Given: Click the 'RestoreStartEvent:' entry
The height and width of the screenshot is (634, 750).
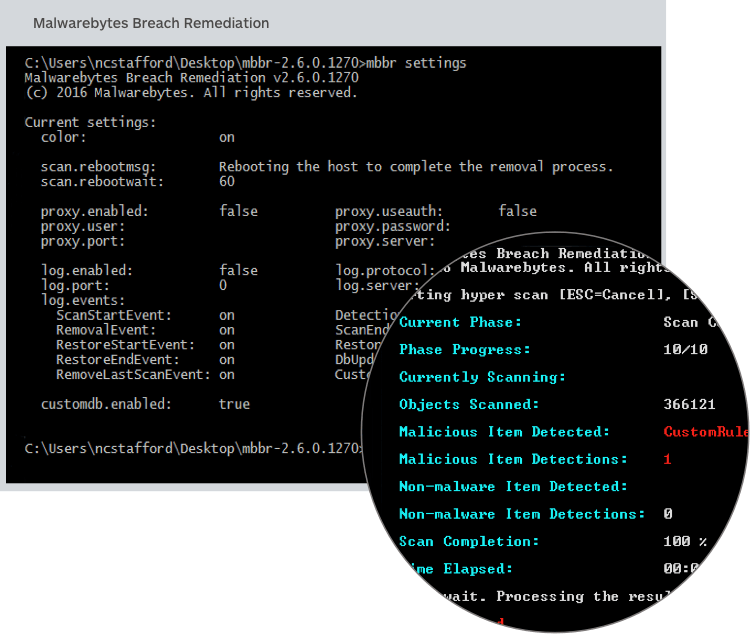Looking at the screenshot, I should click(125, 345).
